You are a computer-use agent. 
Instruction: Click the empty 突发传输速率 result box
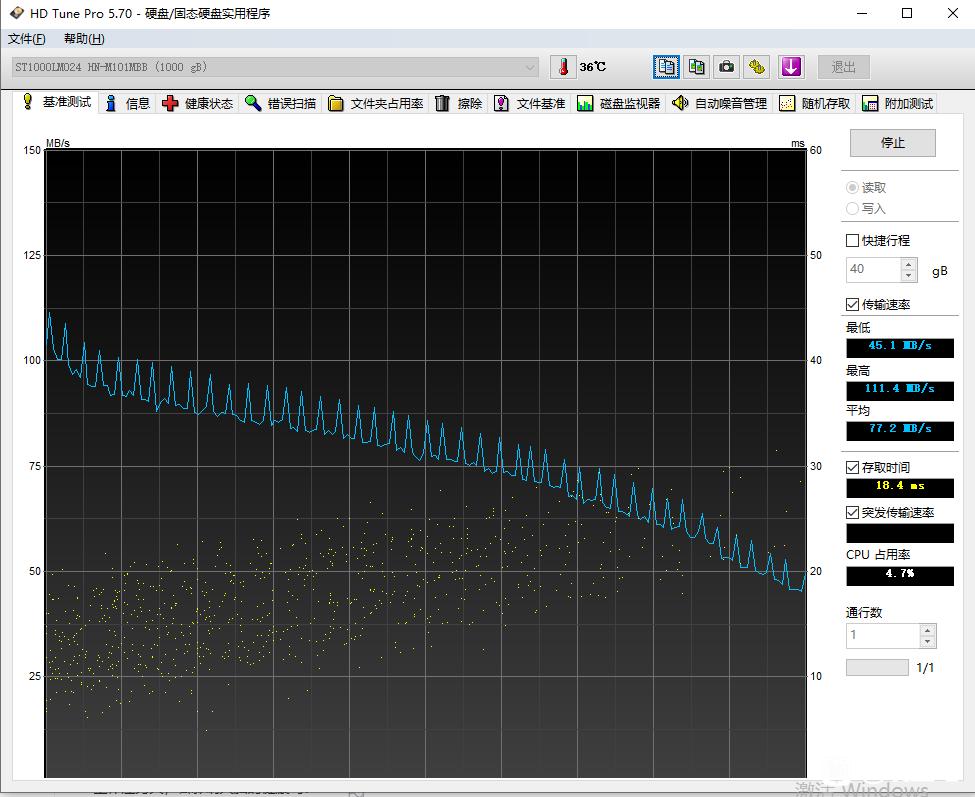[899, 533]
